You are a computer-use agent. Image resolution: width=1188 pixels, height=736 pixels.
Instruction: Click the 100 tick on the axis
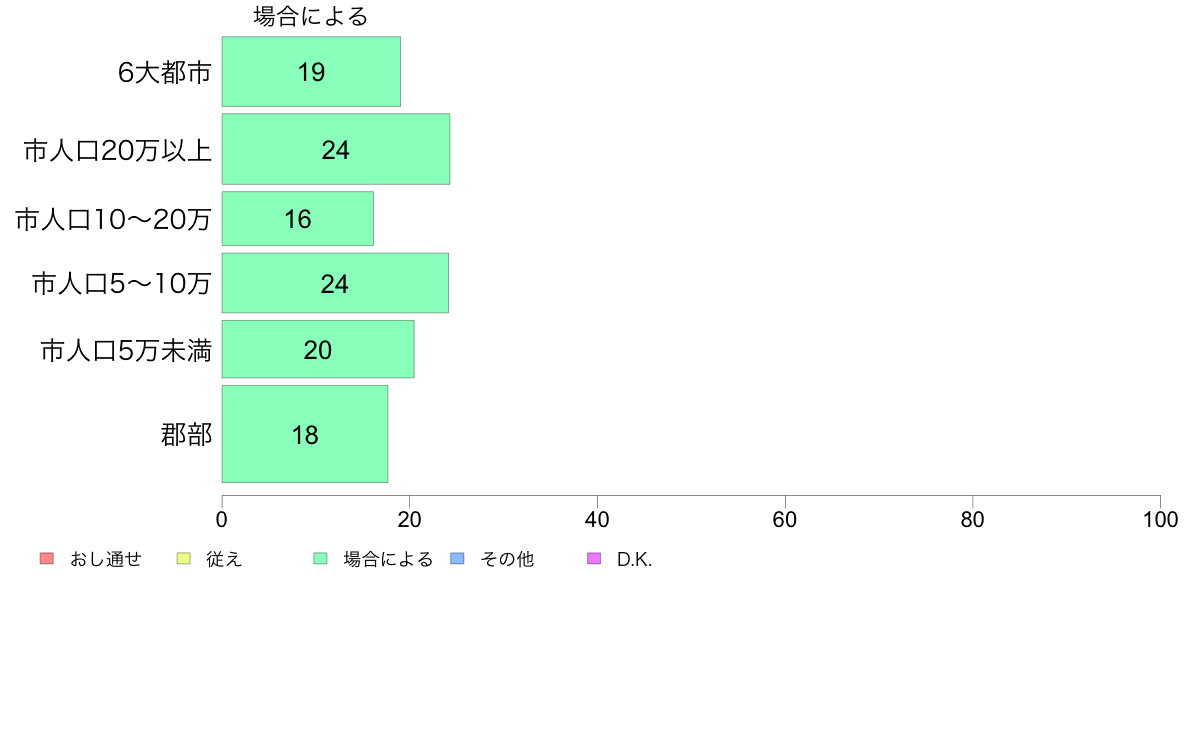(1160, 519)
